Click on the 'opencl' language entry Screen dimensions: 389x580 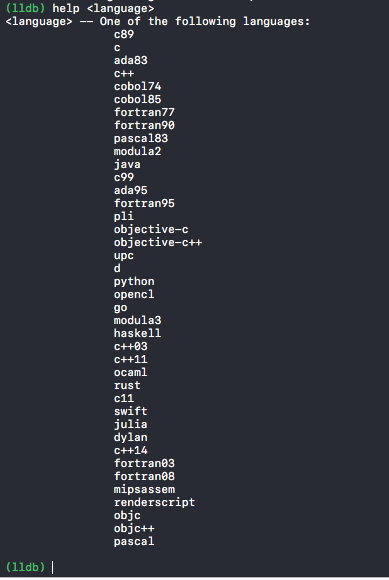[x=134, y=295]
